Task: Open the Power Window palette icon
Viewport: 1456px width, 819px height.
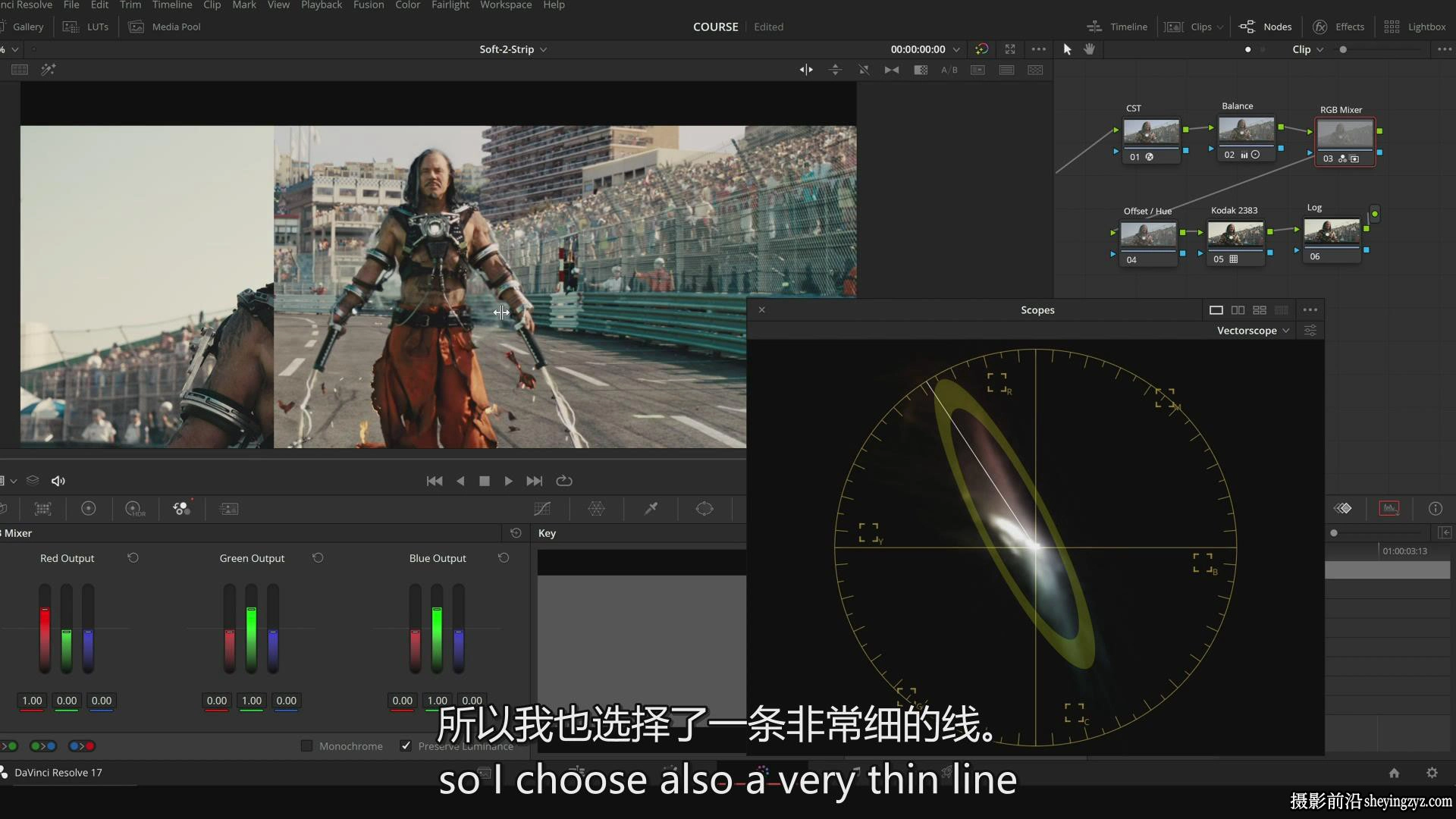Action: tap(704, 509)
